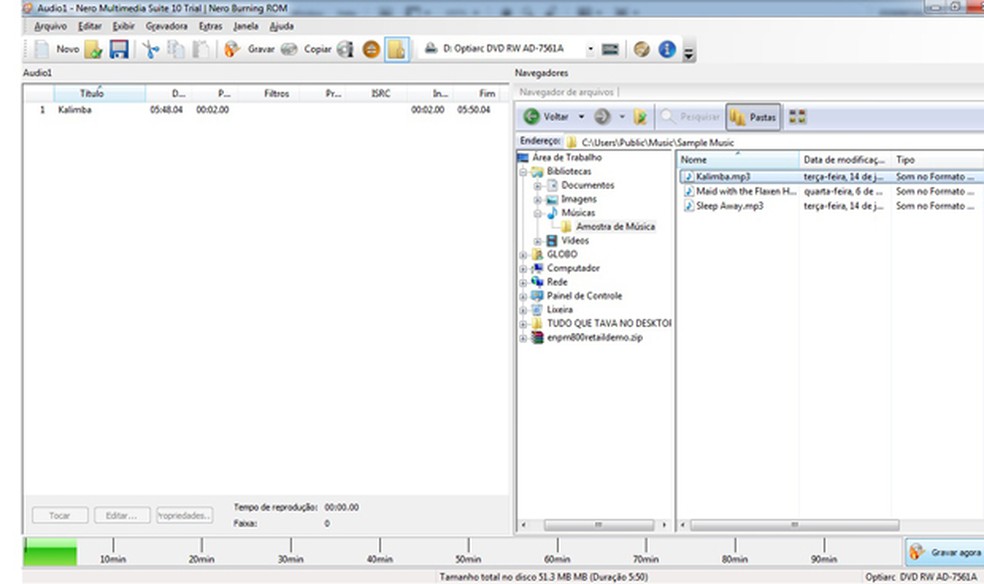The image size is (984, 584).
Task: Click the Gravar burn icon in the toolbar
Action: pos(232,49)
